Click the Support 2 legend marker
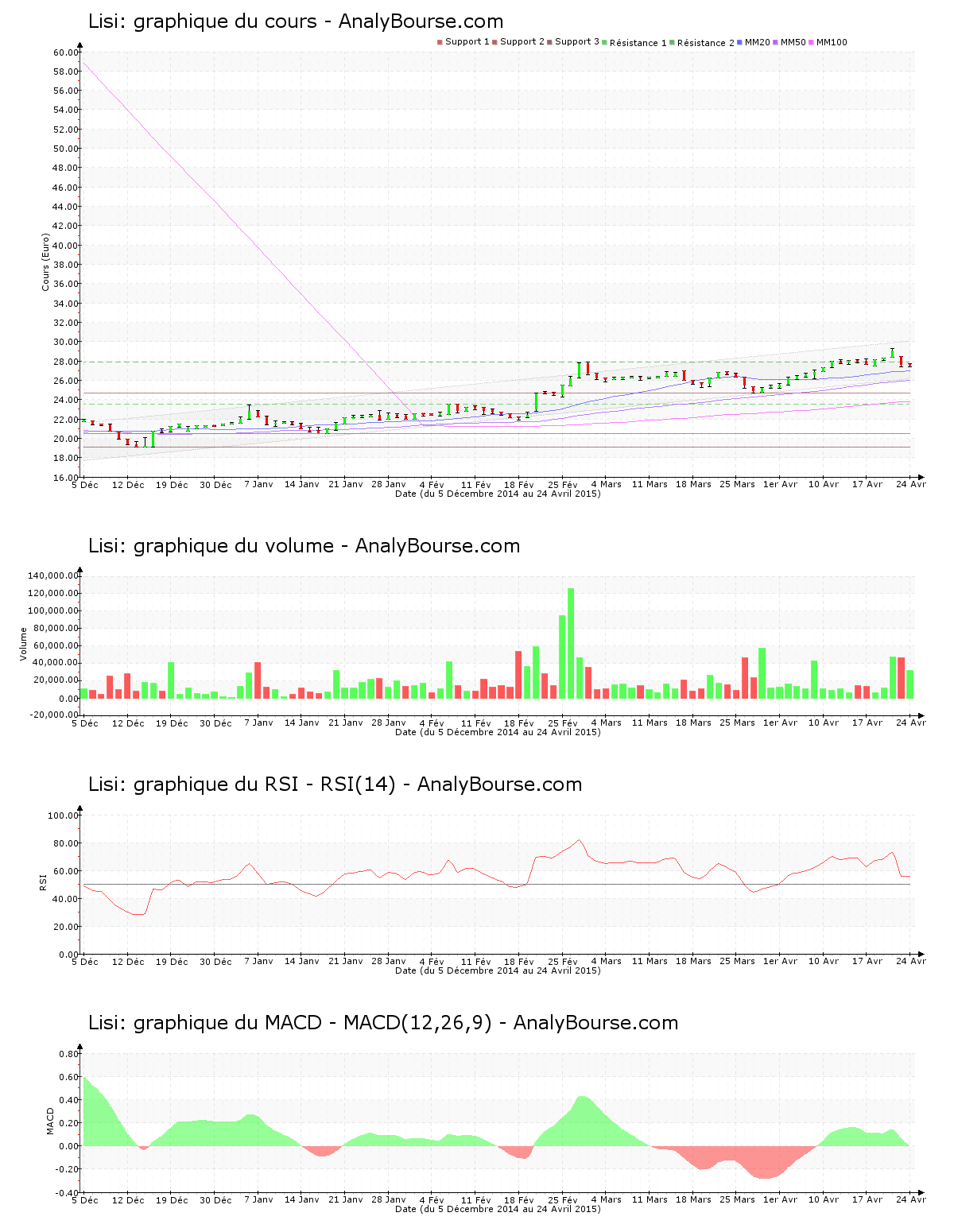954x1232 pixels. click(494, 42)
